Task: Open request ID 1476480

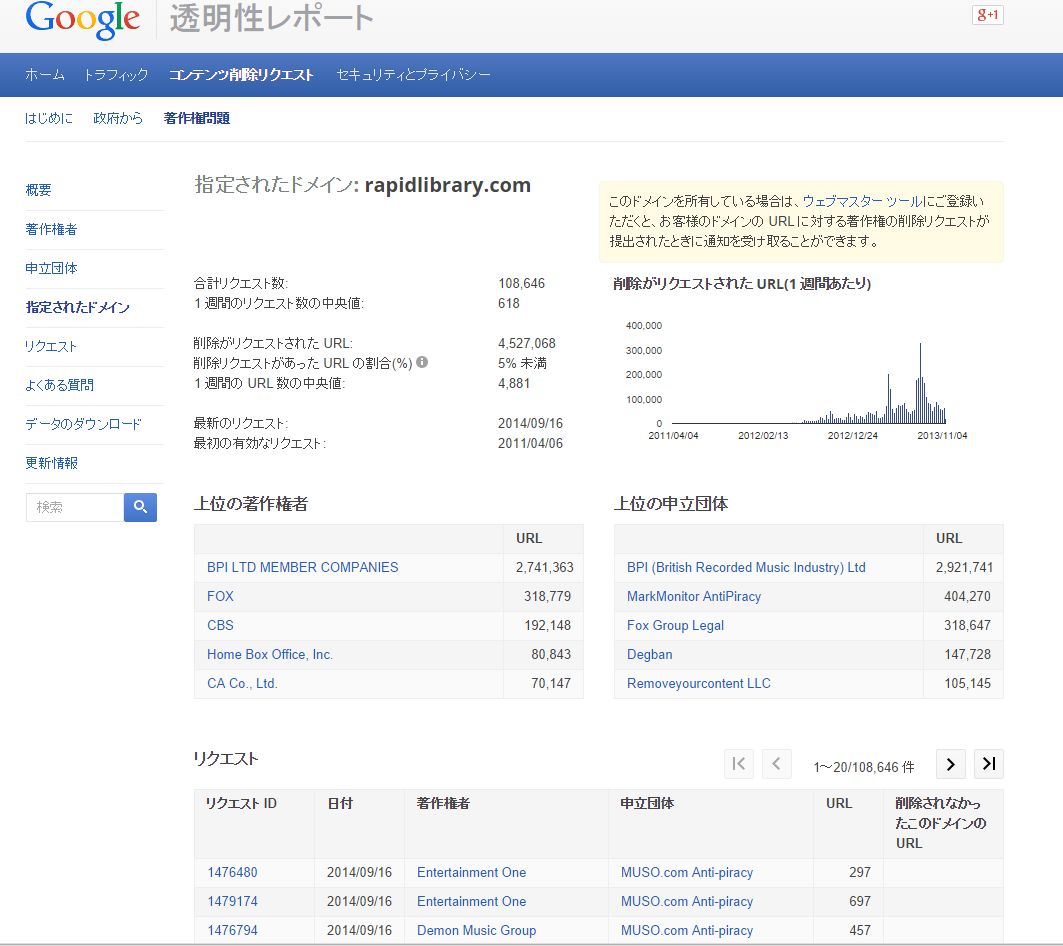Action: tap(233, 872)
